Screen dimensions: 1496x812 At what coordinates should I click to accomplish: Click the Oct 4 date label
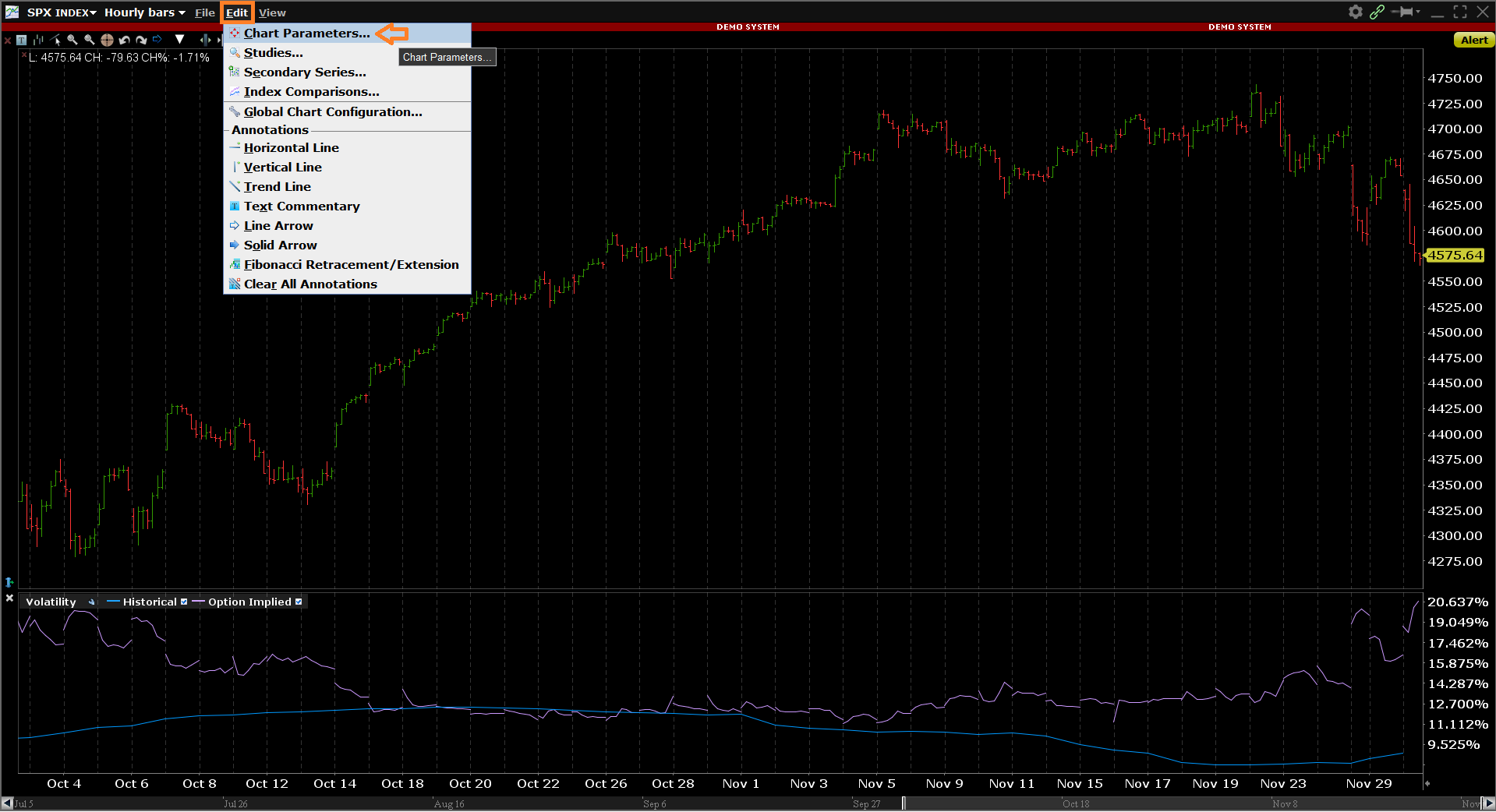point(64,784)
